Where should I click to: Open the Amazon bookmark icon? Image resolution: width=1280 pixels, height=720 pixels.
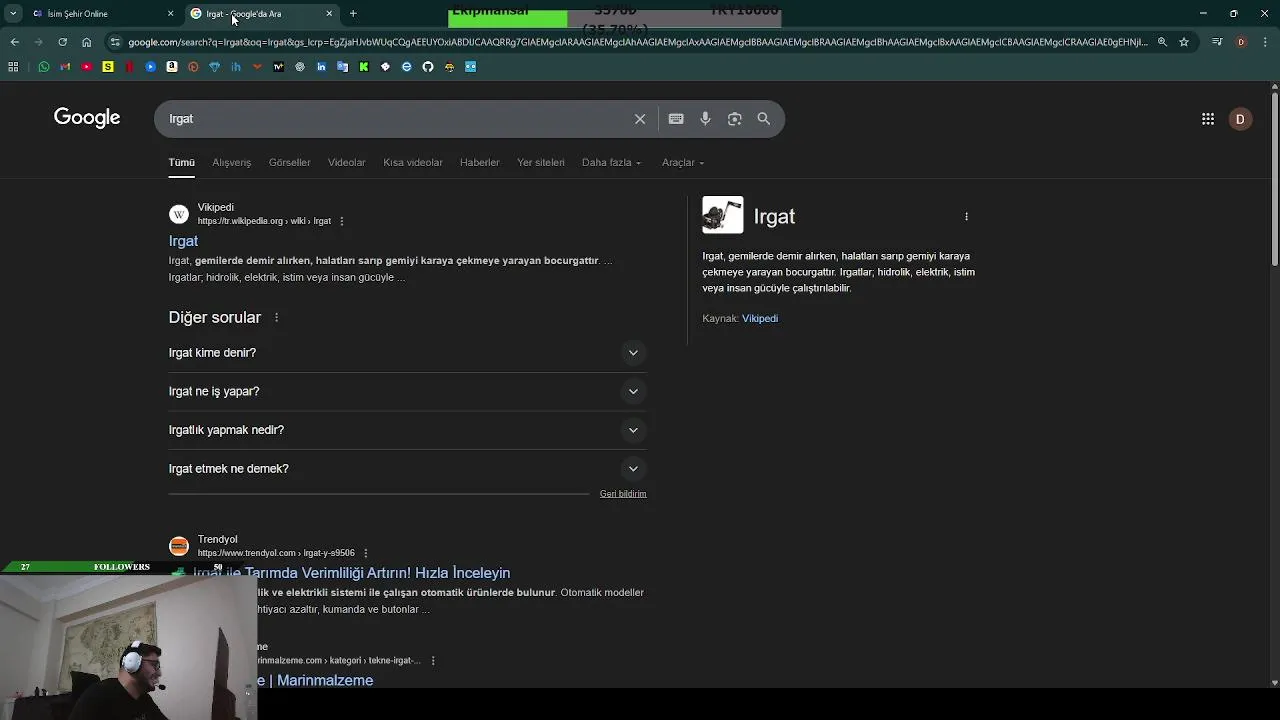pyautogui.click(x=172, y=67)
